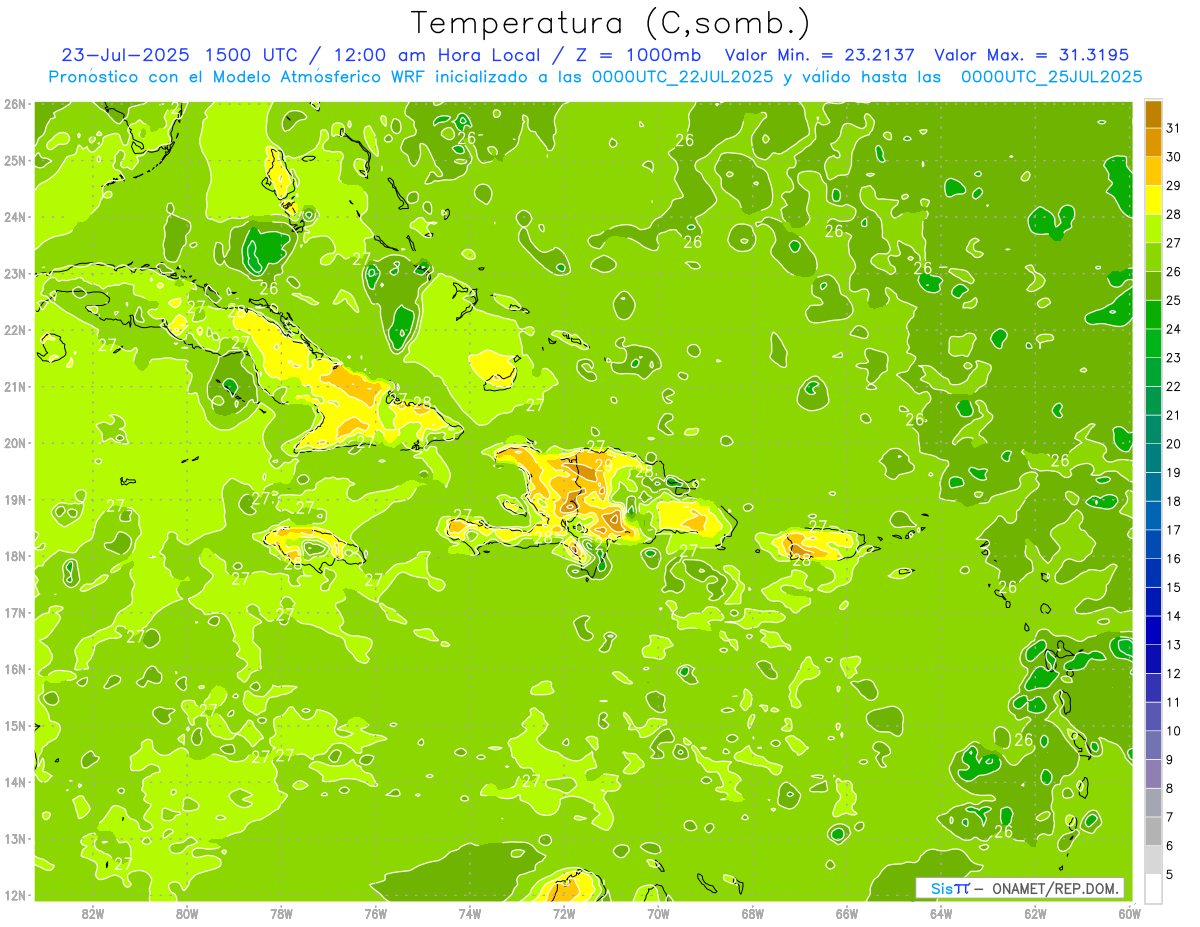
Task: Click the legend value '23'
Action: (x=1174, y=358)
